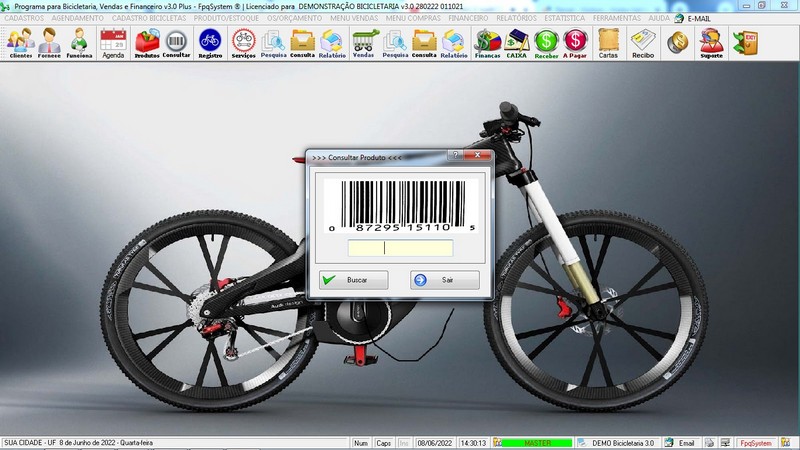Open the Funciona employees icon
Viewport: 800px width, 450px height.
[79, 43]
